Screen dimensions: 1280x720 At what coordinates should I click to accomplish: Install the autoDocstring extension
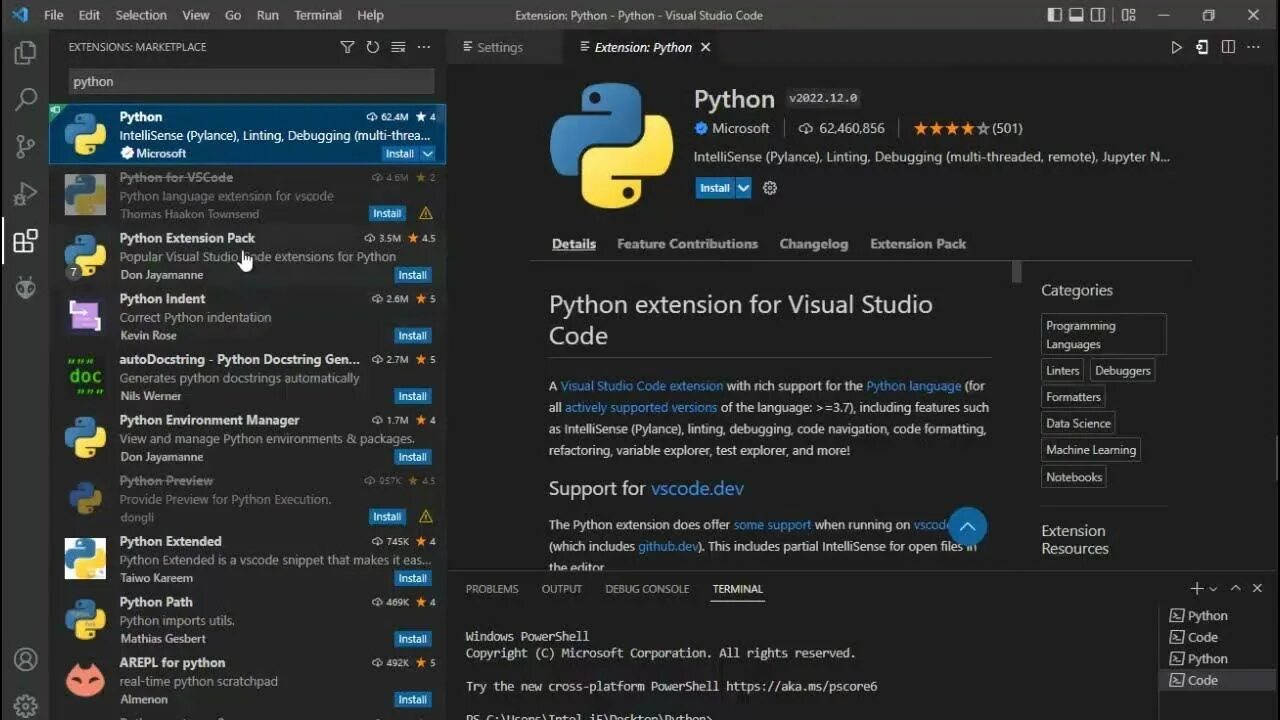coord(413,396)
